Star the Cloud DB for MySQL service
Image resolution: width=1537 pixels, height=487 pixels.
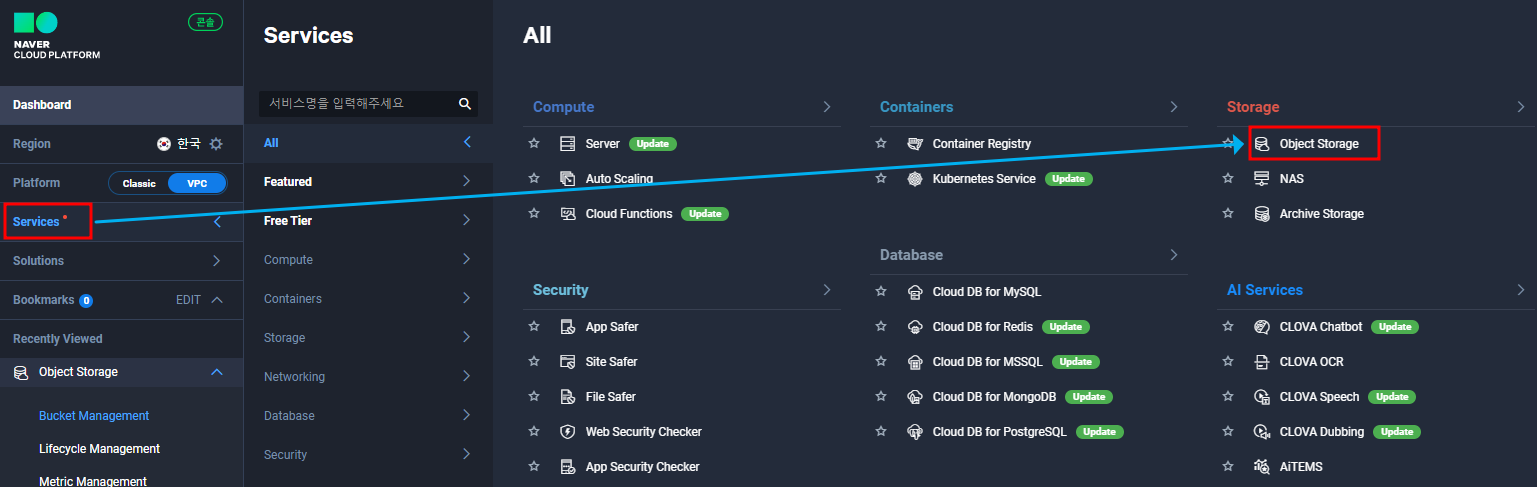tap(881, 291)
